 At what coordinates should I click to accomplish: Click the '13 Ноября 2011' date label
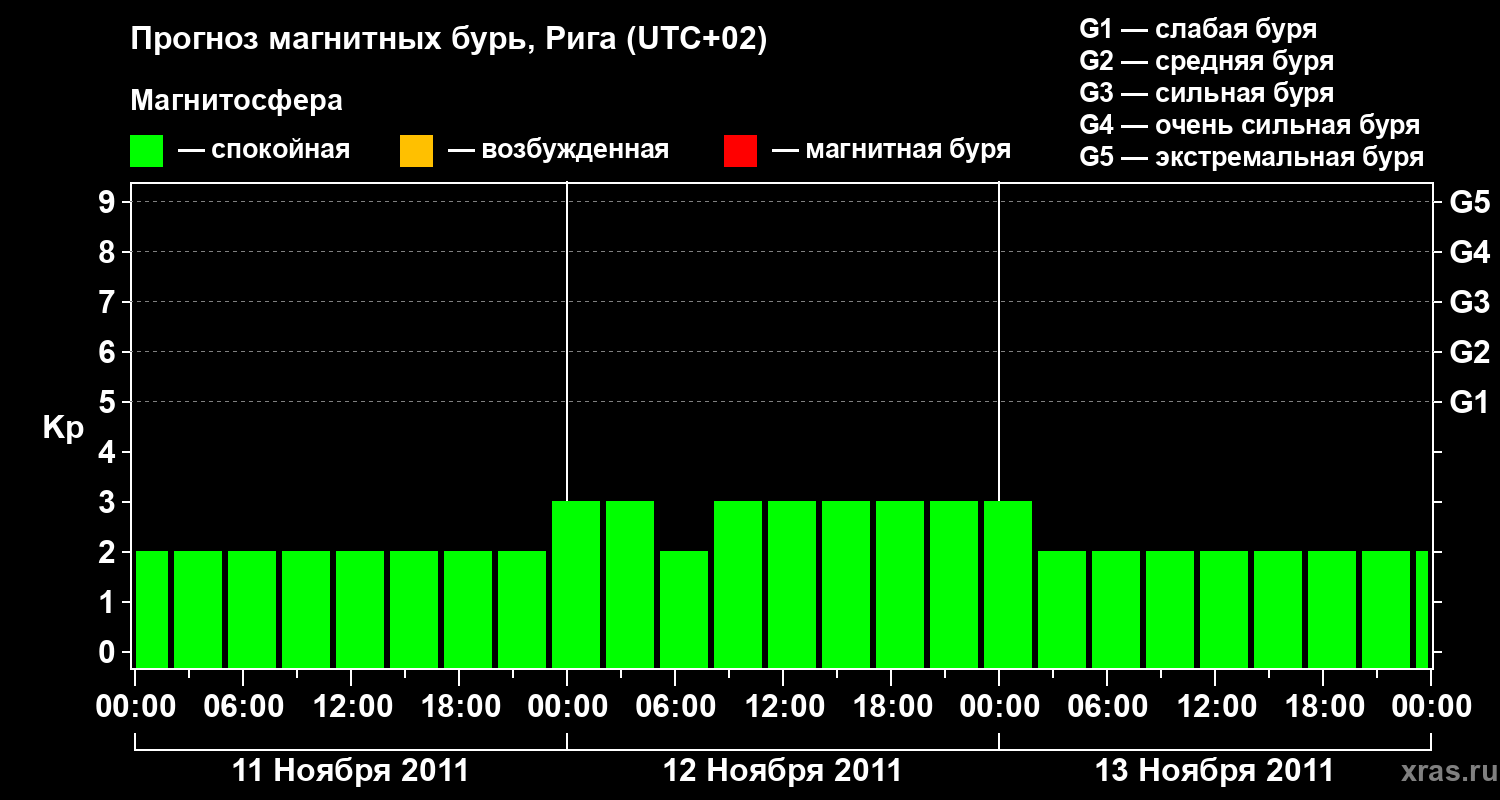tap(1215, 771)
